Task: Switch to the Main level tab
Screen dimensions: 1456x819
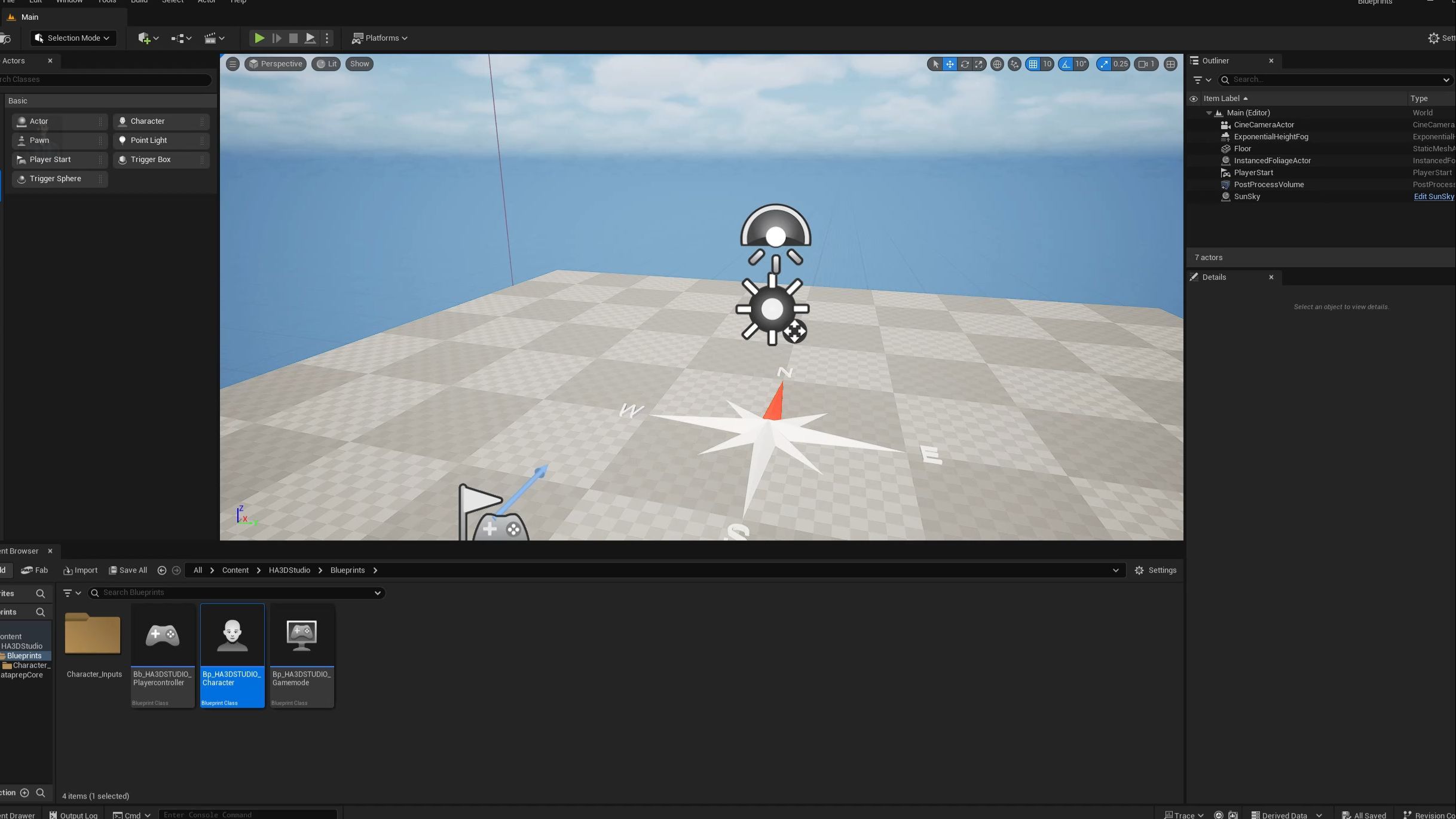Action: tap(29, 17)
